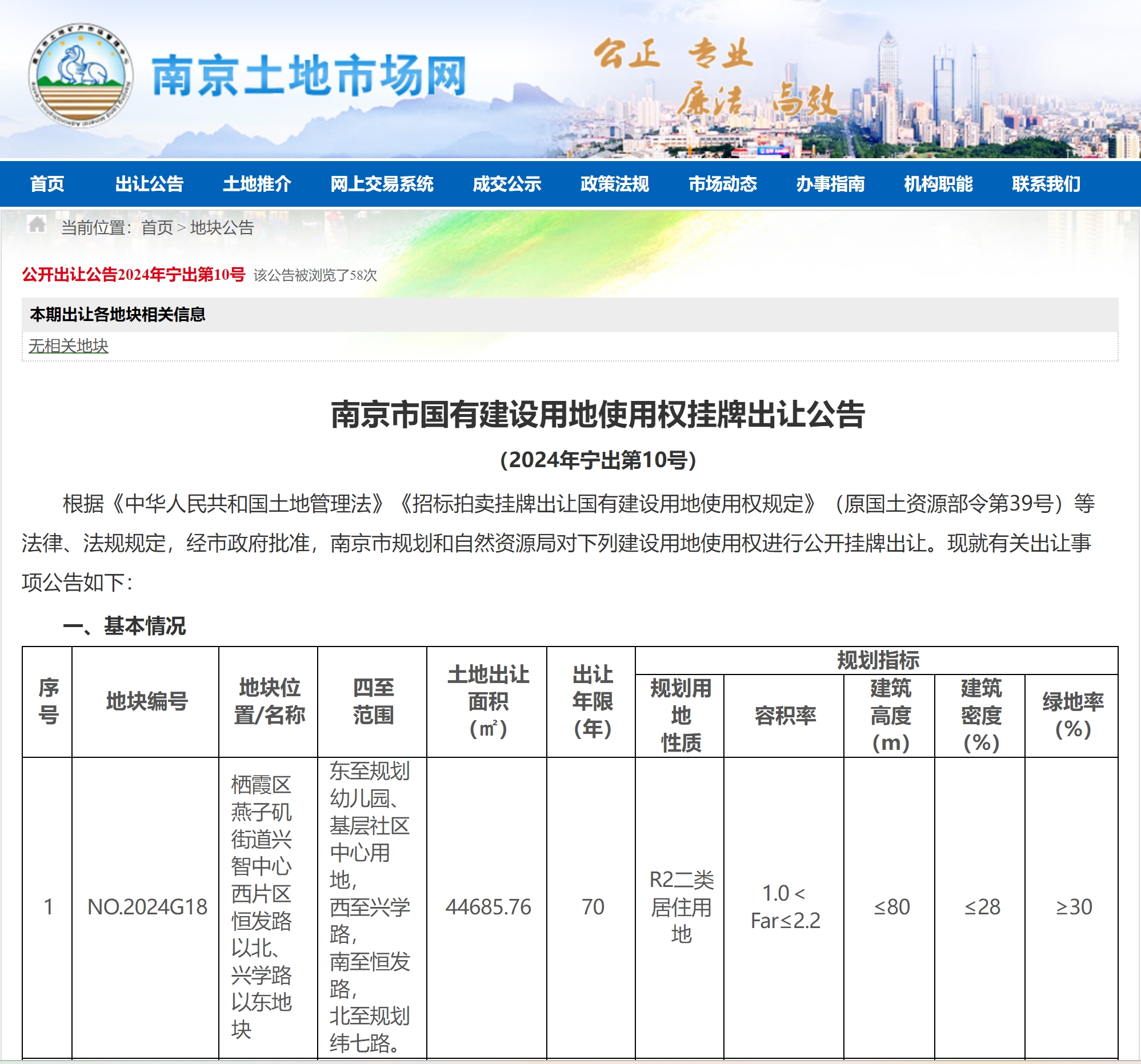Click the 地块公告 breadcrumb link
Viewport: 1141px width, 1064px height.
[222, 228]
